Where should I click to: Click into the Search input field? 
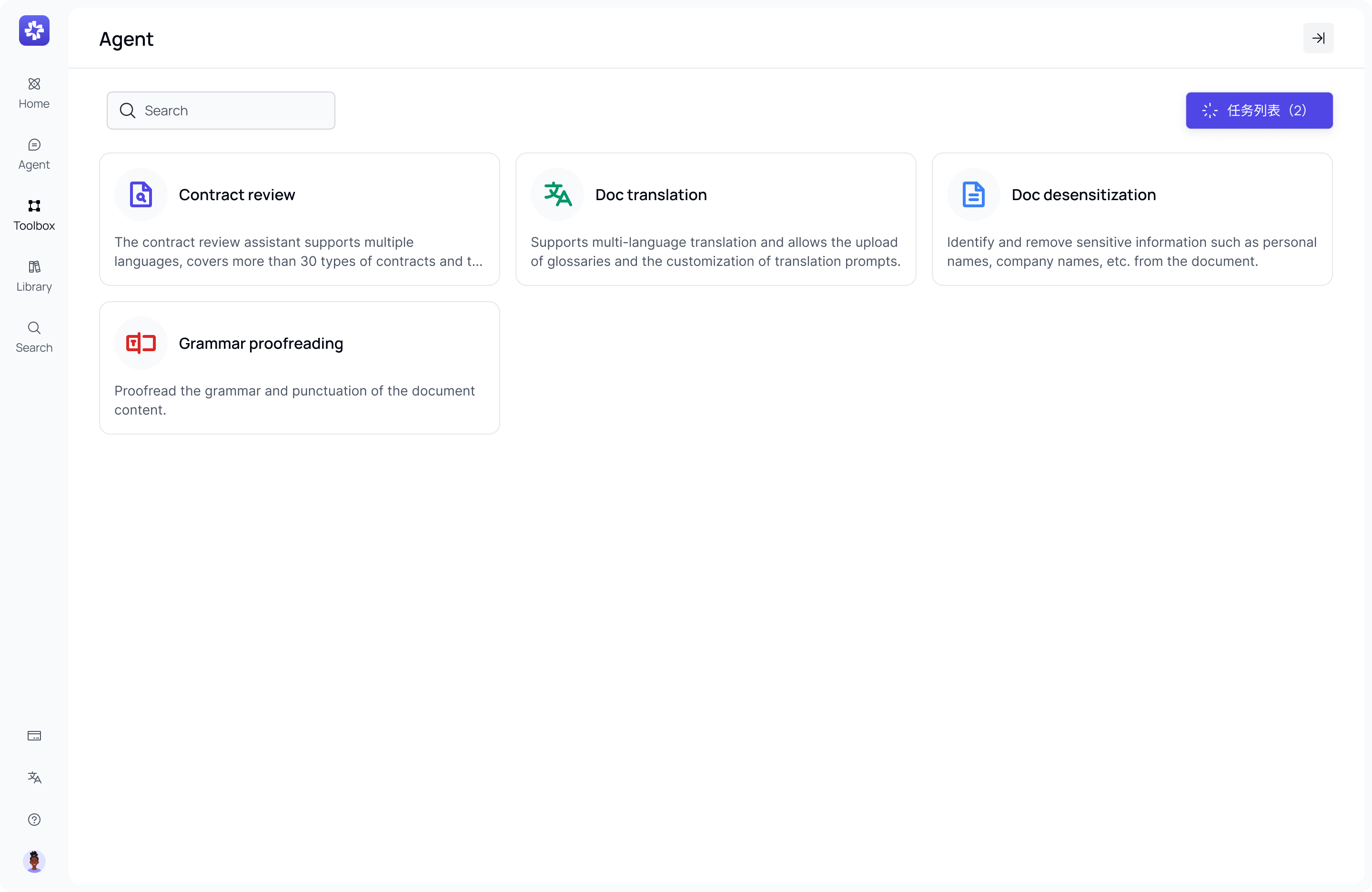point(221,111)
